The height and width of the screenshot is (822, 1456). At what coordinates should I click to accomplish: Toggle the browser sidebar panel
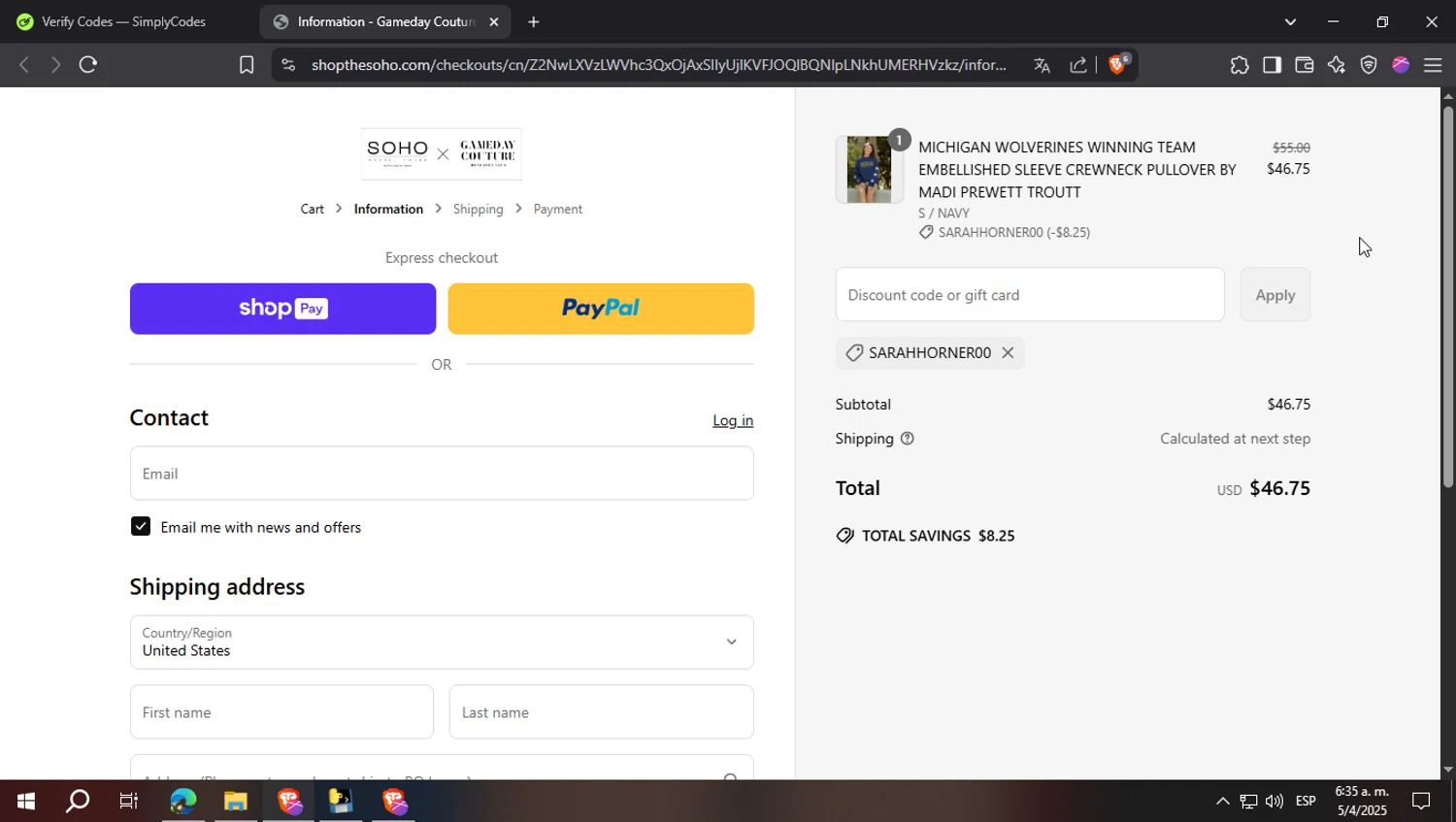1272,65
